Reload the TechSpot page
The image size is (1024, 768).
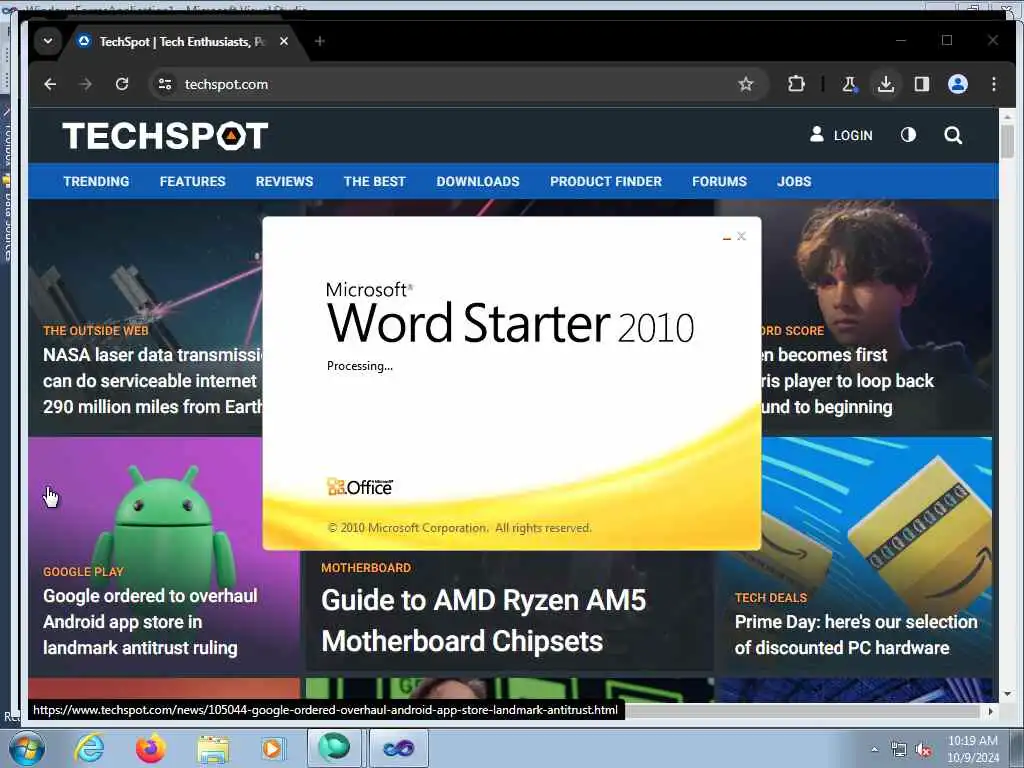point(122,84)
